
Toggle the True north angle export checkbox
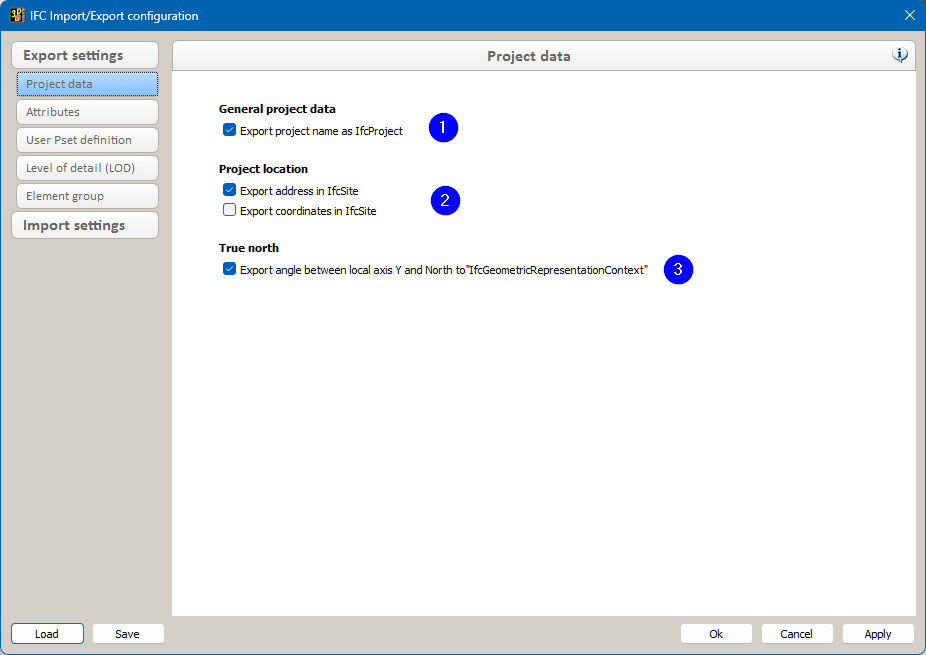click(230, 269)
